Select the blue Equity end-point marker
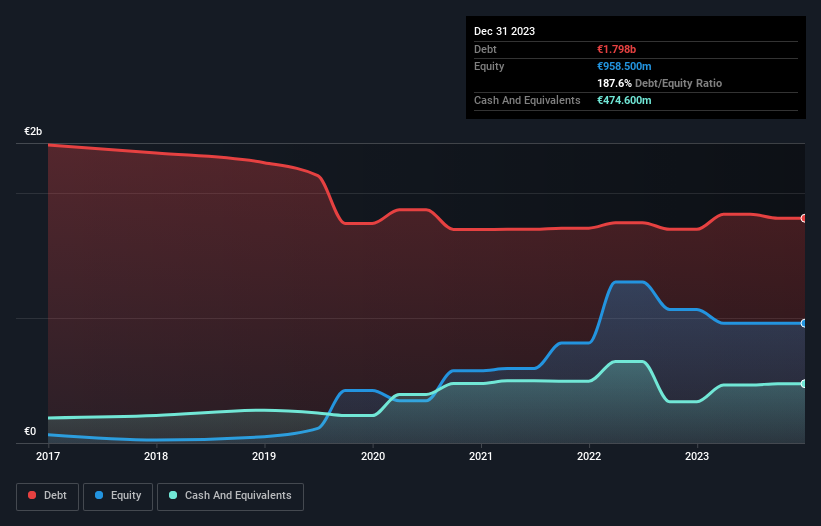This screenshot has height=526, width=821. (804, 323)
